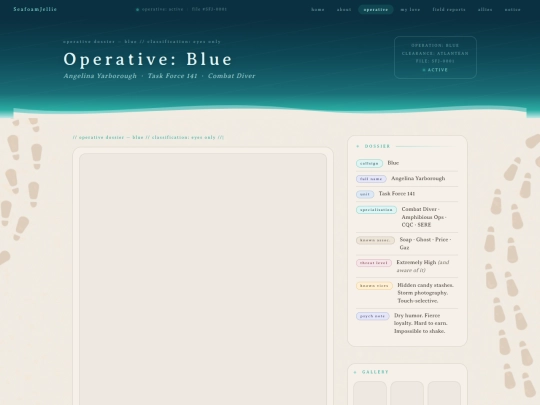Click the known vices tag pill
The width and height of the screenshot is (540, 405).
click(x=374, y=286)
